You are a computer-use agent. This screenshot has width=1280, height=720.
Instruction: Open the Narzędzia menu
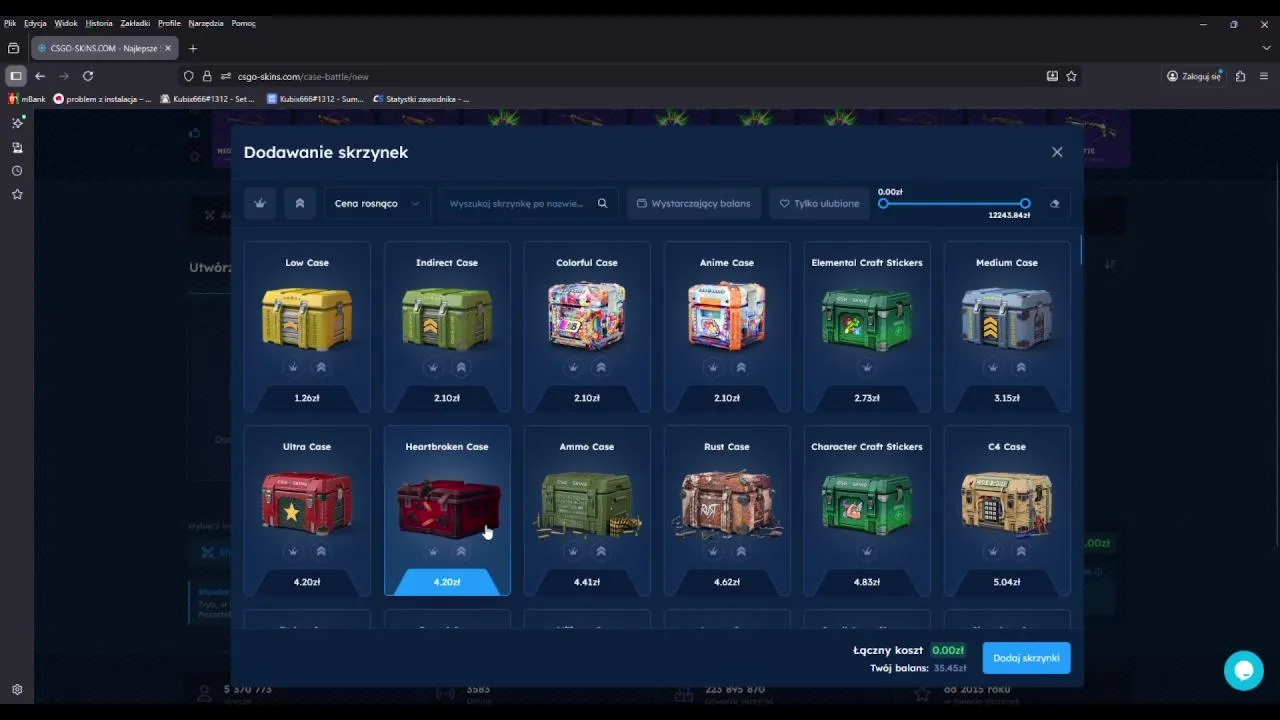[206, 23]
